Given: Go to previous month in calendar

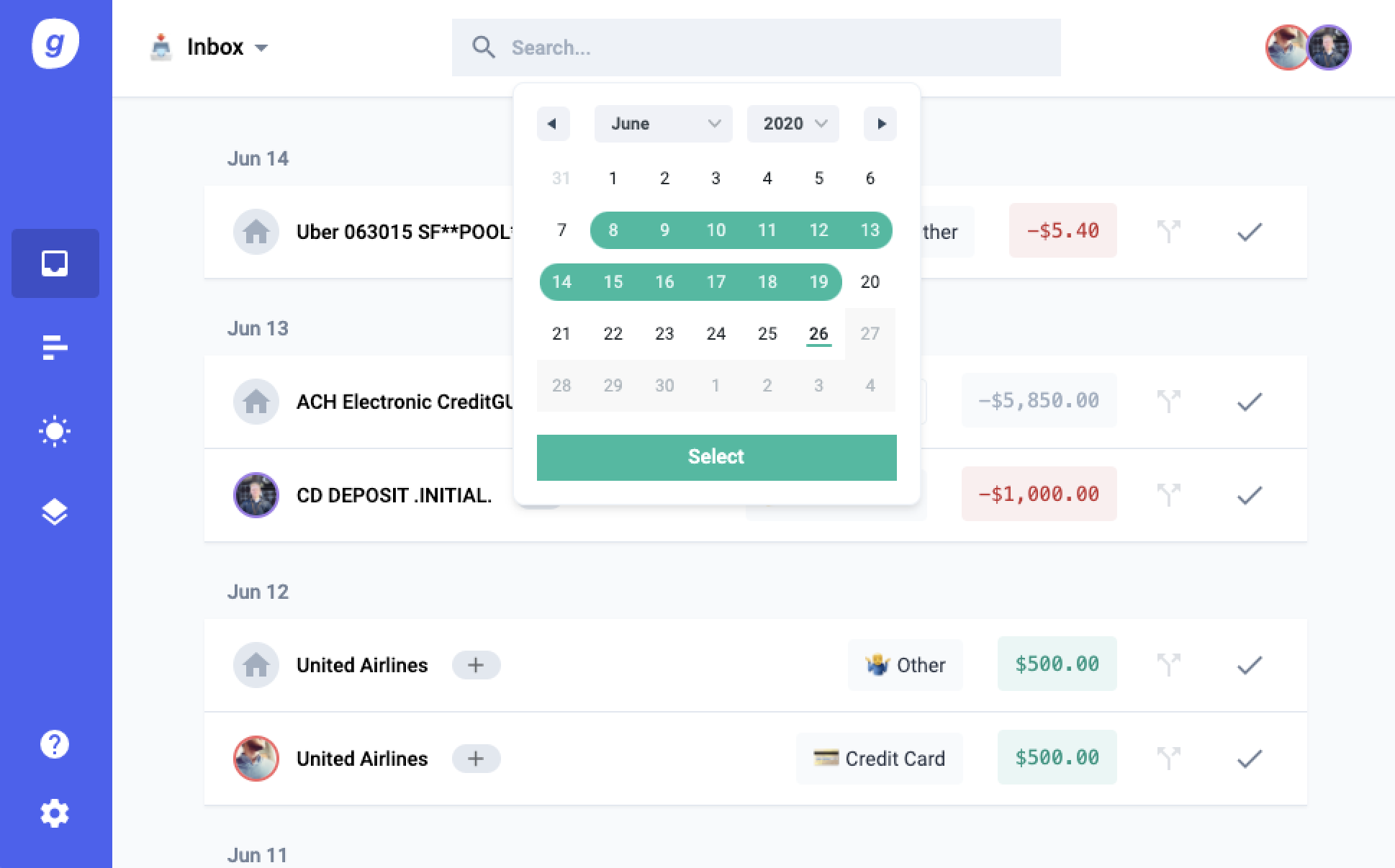Looking at the screenshot, I should click(553, 124).
